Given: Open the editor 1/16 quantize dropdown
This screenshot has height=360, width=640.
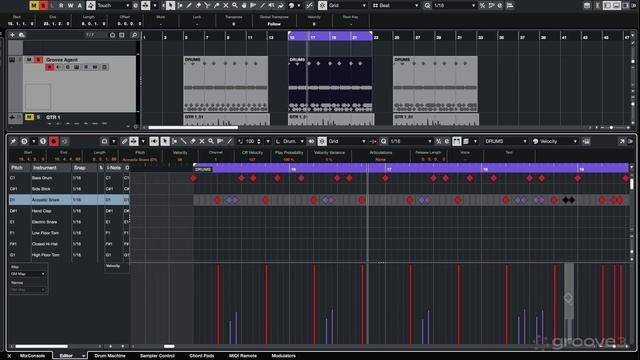Looking at the screenshot, I should (x=410, y=141).
